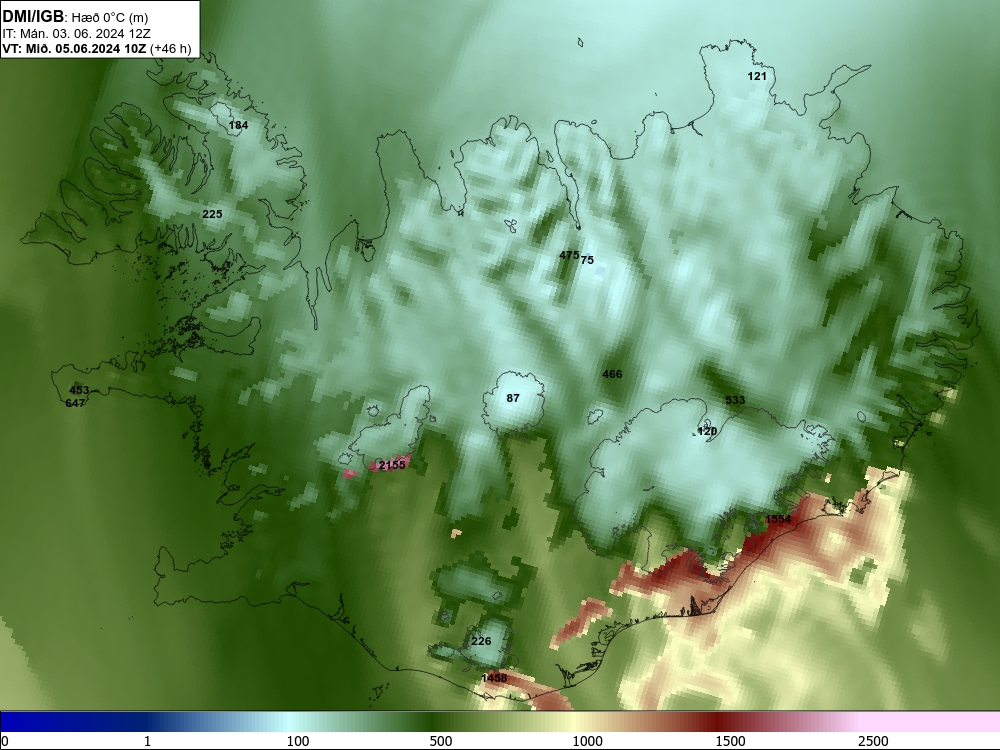
Task: Click the '1000' tick on the color scale
Action: [587, 741]
